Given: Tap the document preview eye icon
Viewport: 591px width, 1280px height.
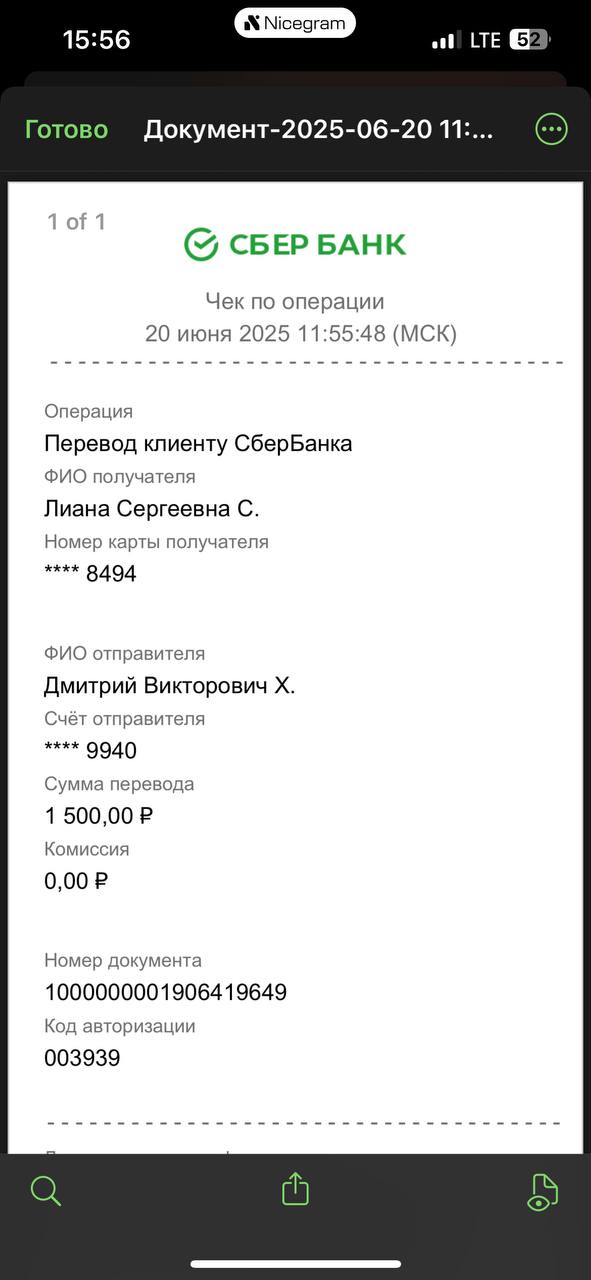Looking at the screenshot, I should (541, 1192).
